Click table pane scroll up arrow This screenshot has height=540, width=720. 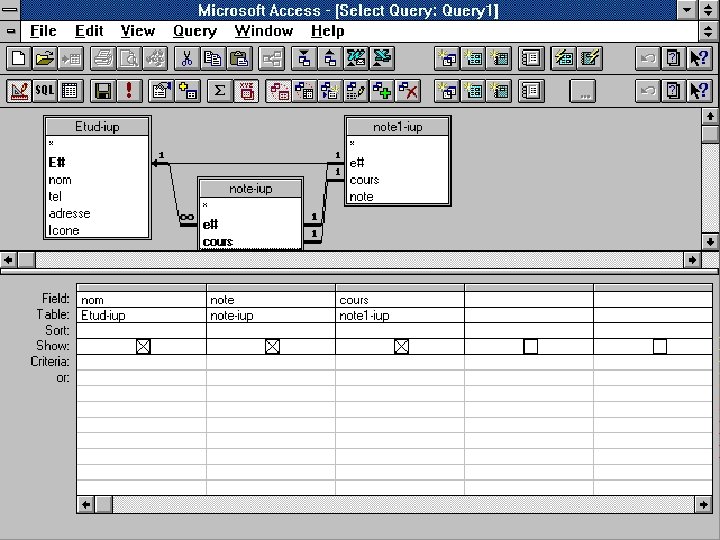(710, 116)
